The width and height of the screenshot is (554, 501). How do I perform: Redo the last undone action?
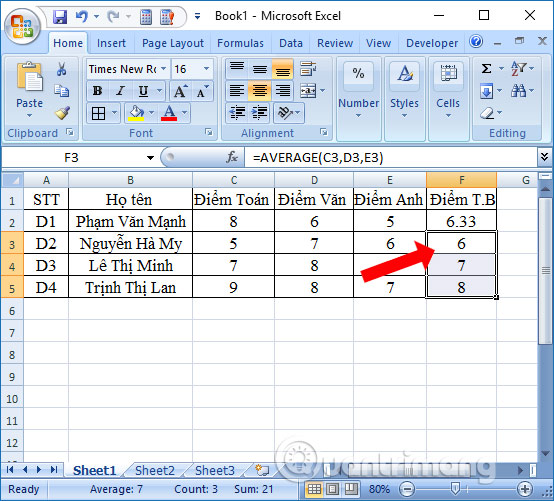[113, 16]
